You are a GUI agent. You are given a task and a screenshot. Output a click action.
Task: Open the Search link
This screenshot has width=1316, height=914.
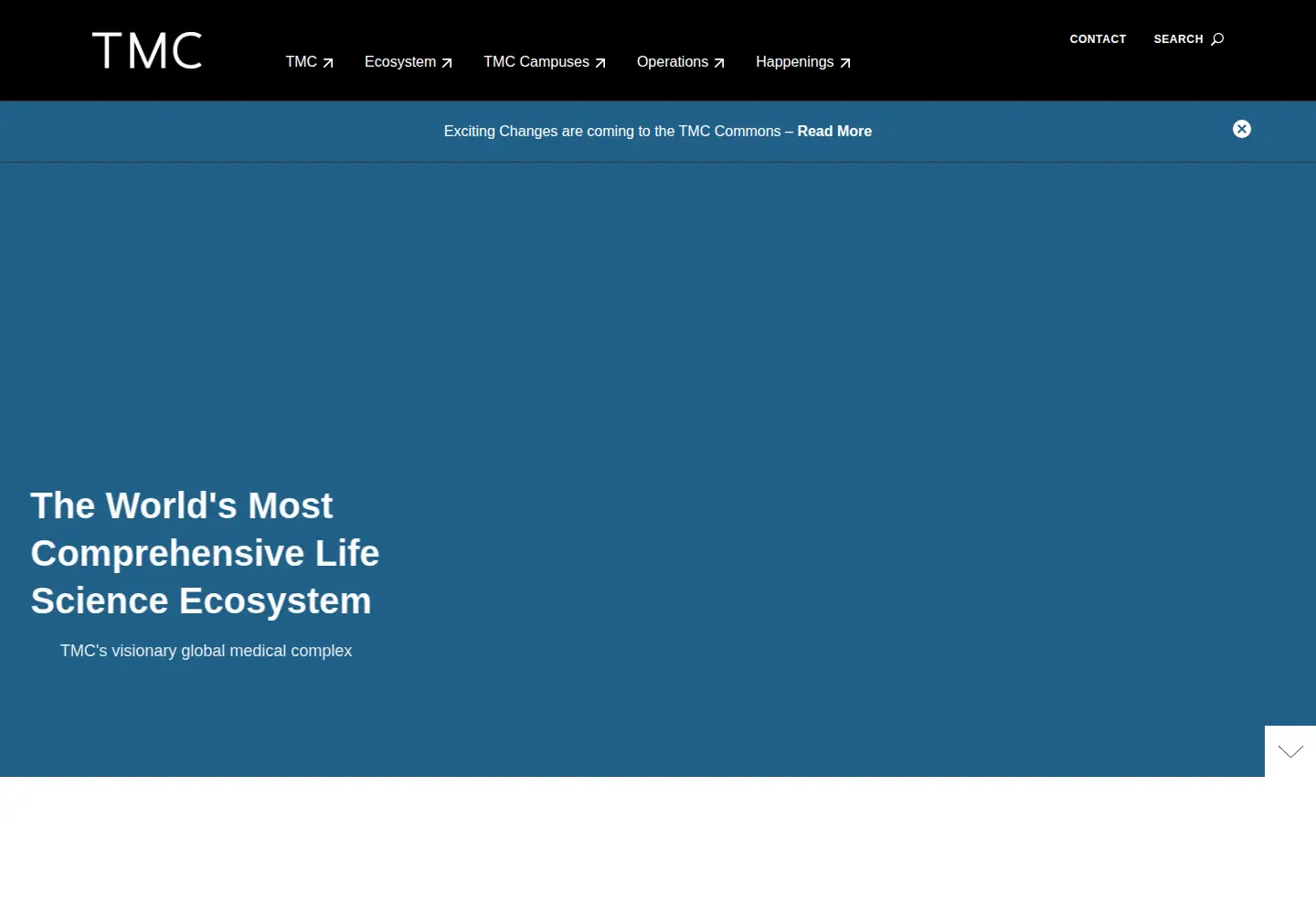pyautogui.click(x=1188, y=39)
